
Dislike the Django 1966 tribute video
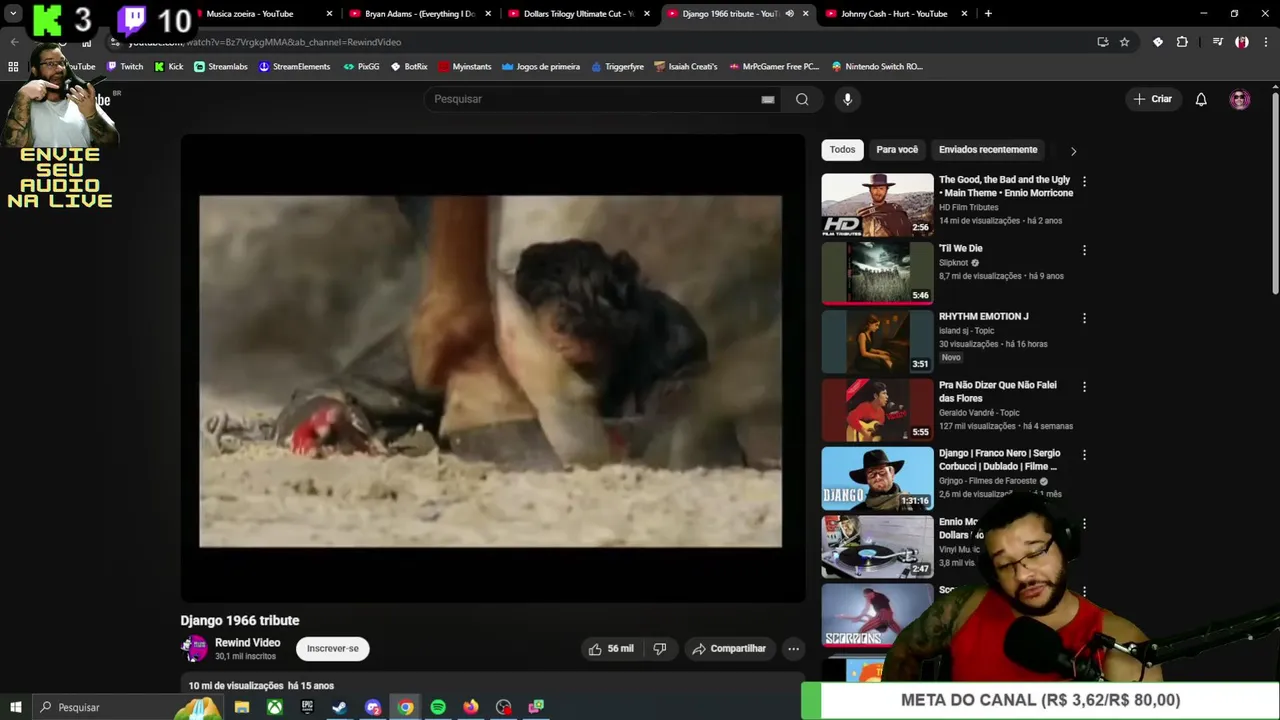coord(659,649)
